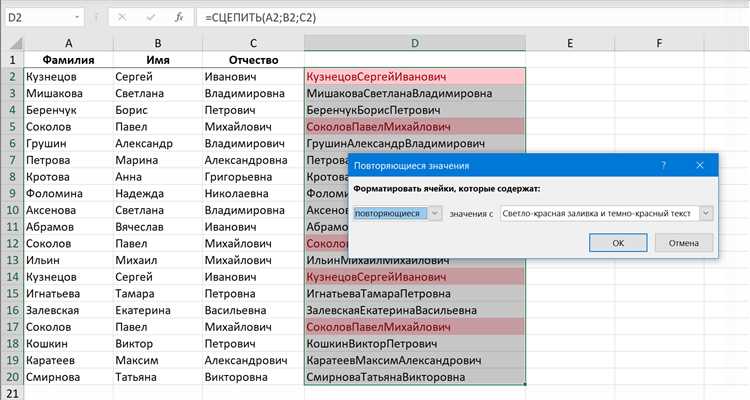Image resolution: width=750 pixels, height=400 pixels.
Task: Click the Name Box showing D2
Action: coord(44,18)
